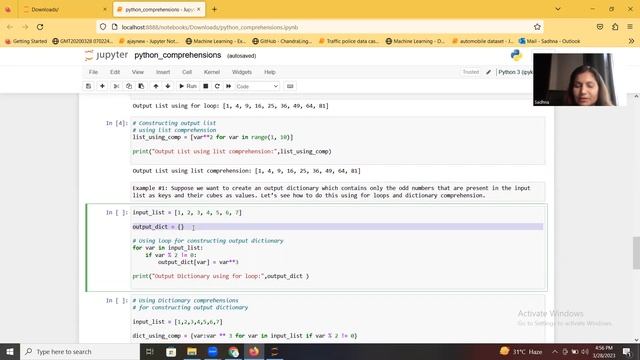Close the python_comprehensions browser tab
Viewport: 640px width, 360px height.
(199, 9)
